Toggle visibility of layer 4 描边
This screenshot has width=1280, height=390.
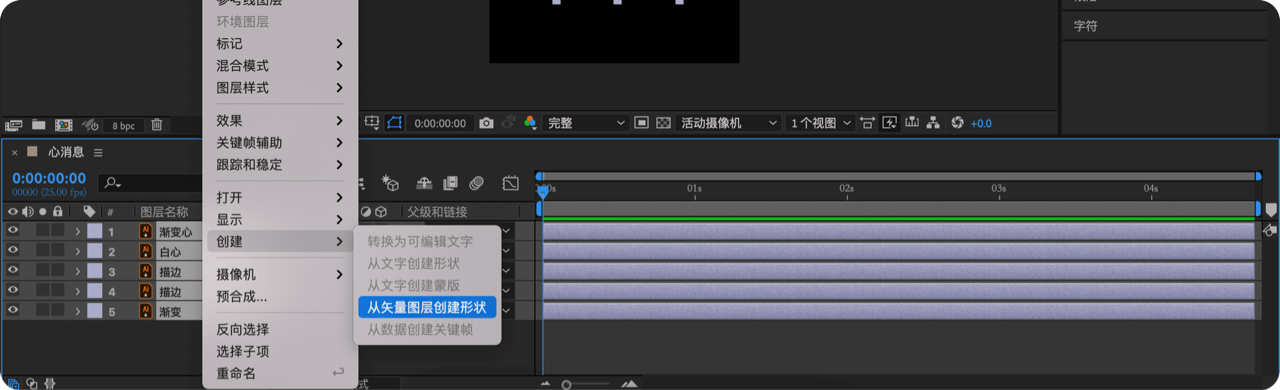13,291
